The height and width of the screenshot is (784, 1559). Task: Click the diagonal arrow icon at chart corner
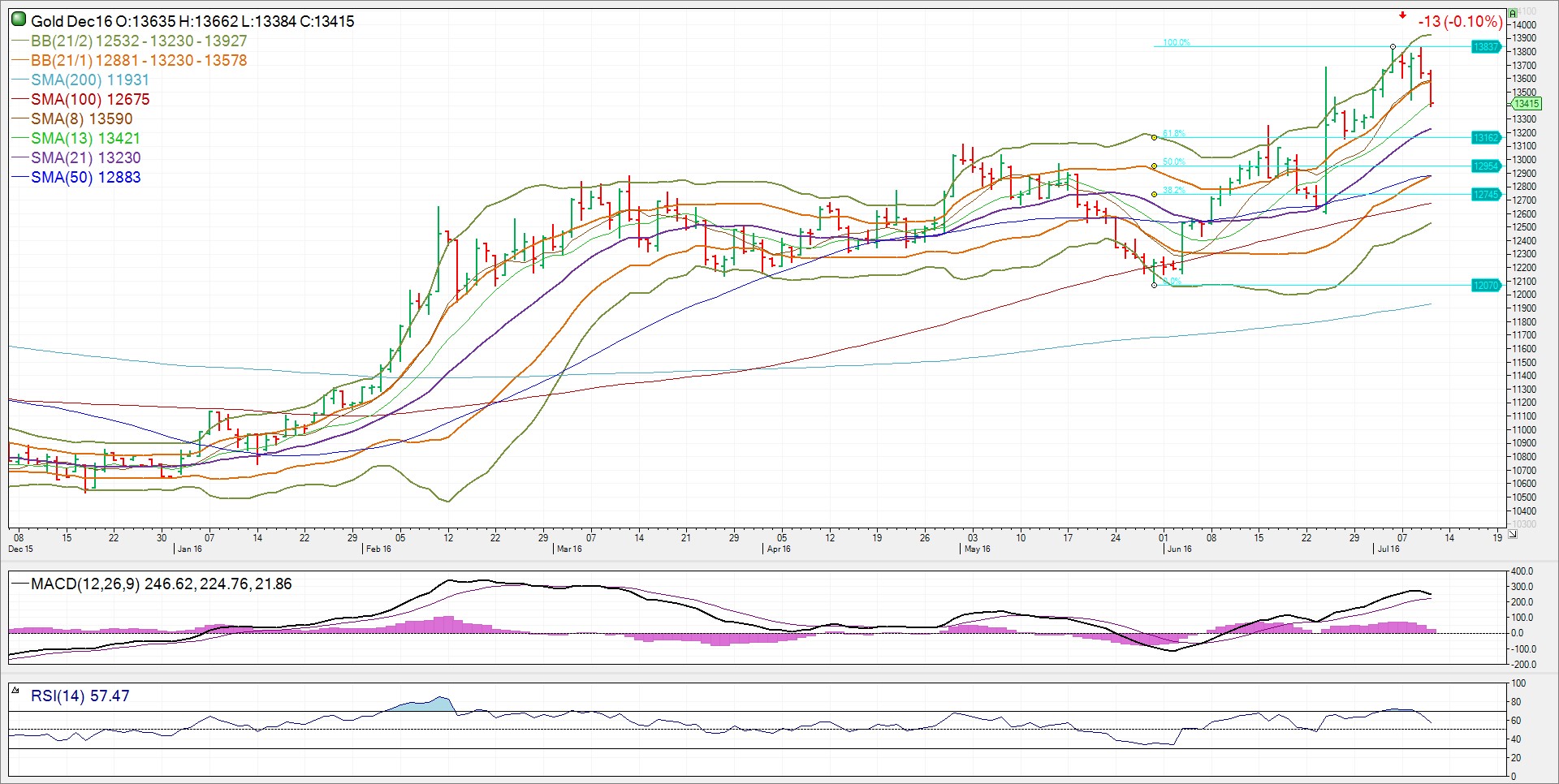(1513, 533)
